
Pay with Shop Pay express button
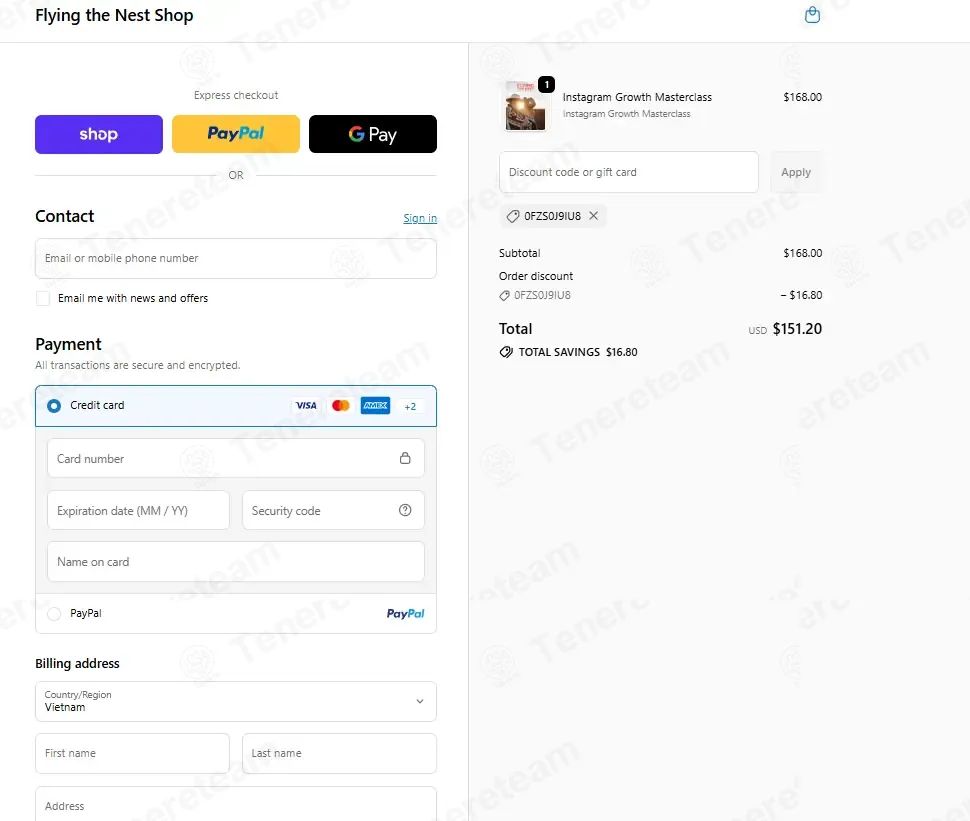click(99, 134)
